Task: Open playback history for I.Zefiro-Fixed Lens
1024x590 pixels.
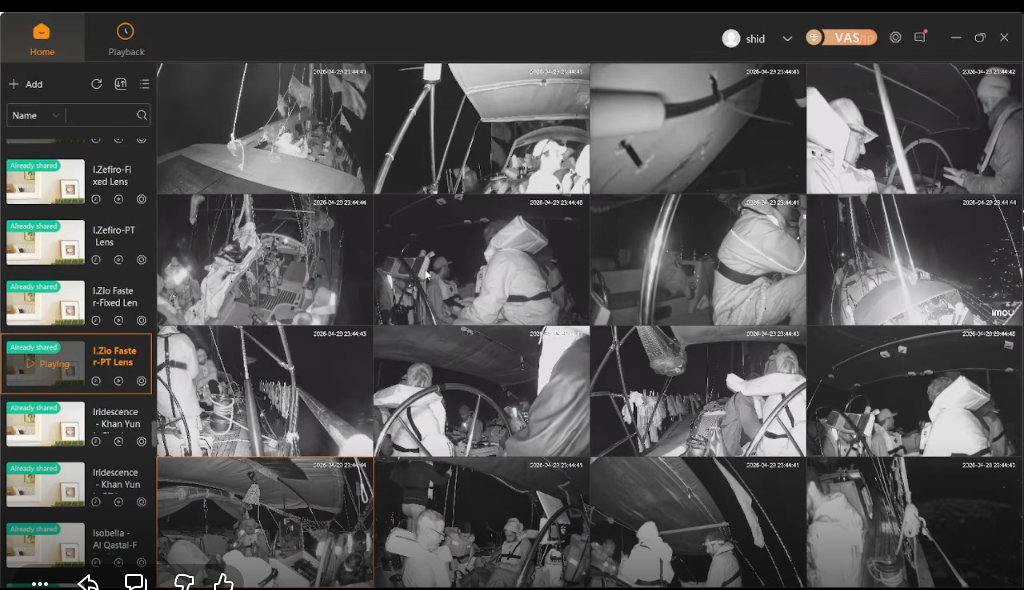Action: click(x=96, y=199)
